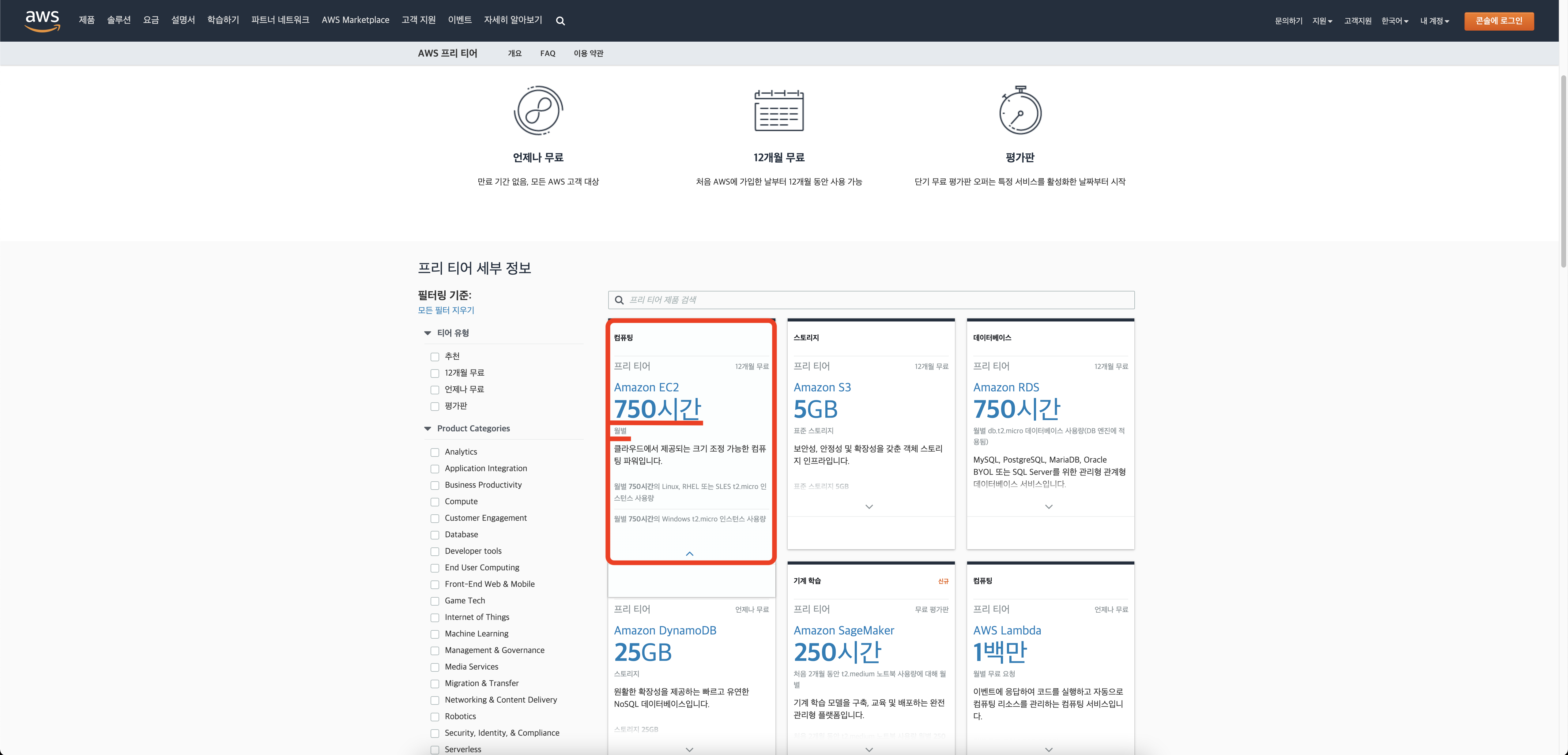1568x755 pixels.
Task: Open the 요금 menu
Action: (151, 20)
